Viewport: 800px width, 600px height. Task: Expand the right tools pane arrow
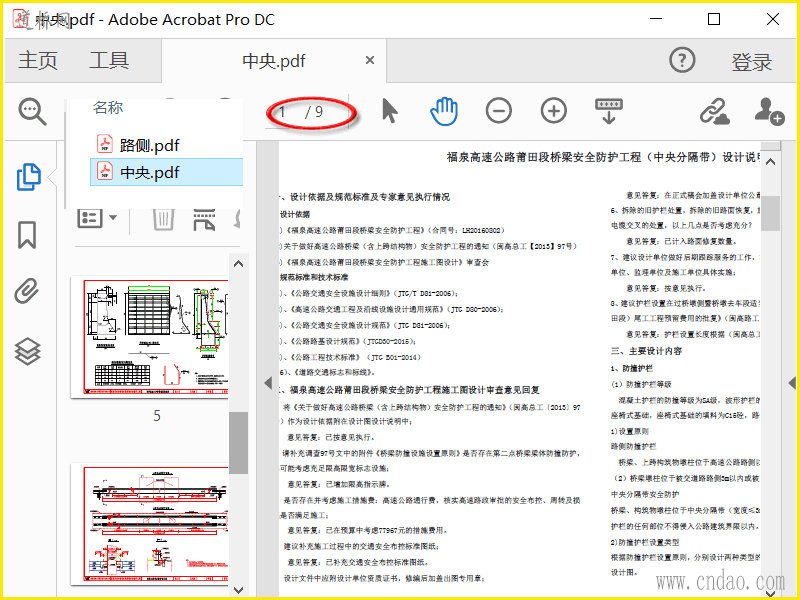click(792, 383)
